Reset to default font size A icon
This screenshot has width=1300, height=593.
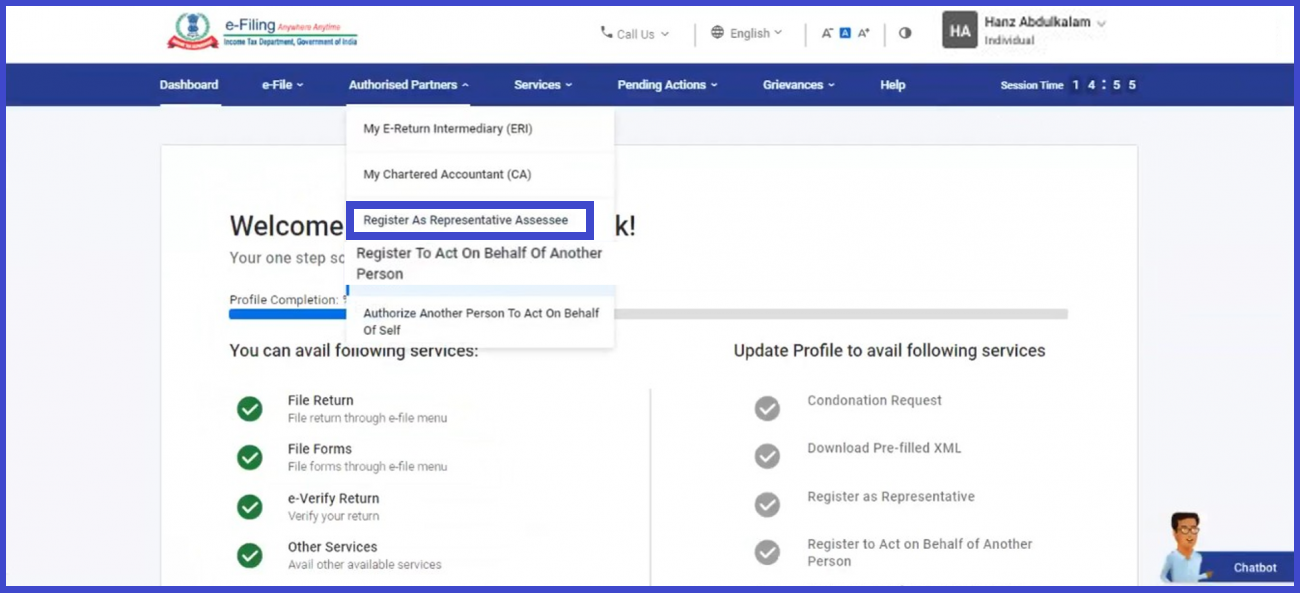845,33
